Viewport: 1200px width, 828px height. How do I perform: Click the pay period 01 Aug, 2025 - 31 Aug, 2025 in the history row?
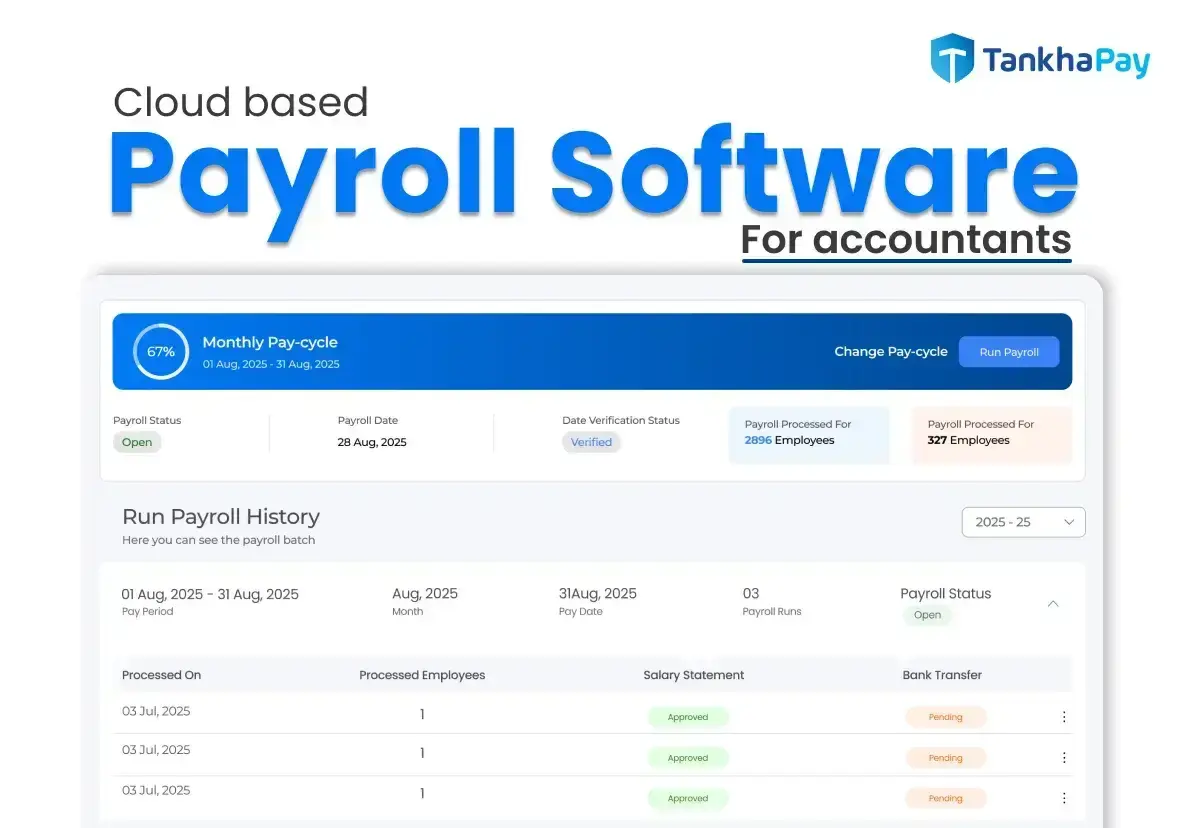210,594
